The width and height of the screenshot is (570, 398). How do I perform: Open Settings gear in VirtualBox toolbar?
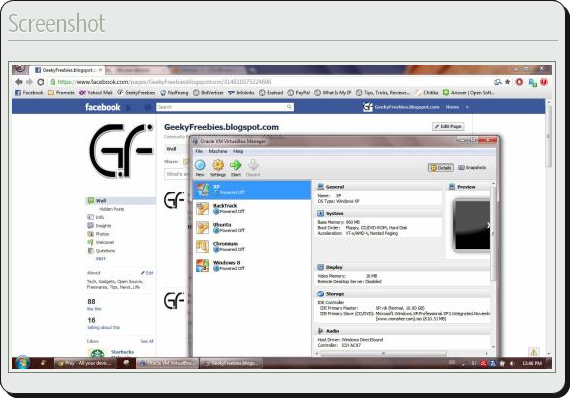218,165
